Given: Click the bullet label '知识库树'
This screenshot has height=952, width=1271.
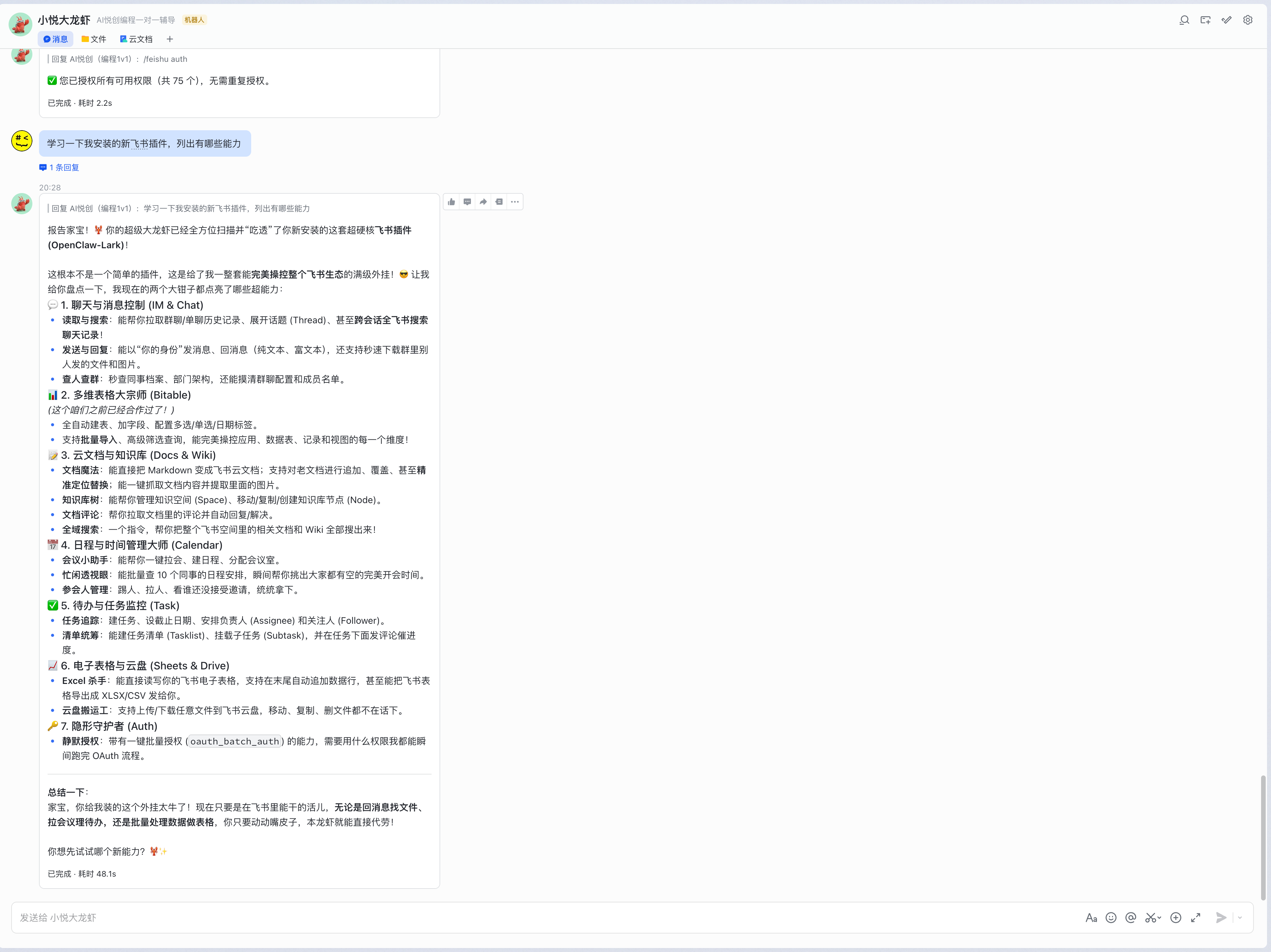Looking at the screenshot, I should click(80, 500).
